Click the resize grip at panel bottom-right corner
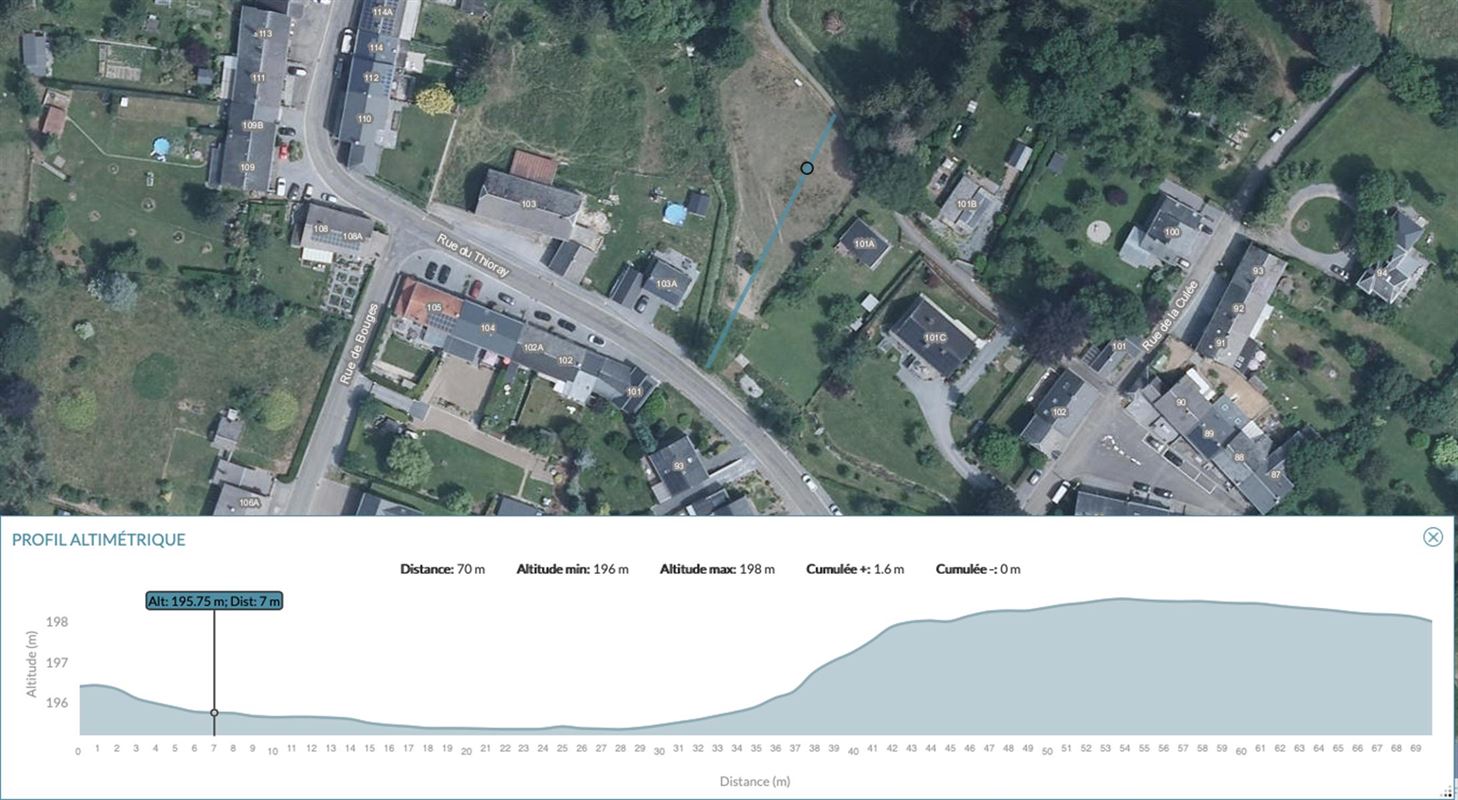This screenshot has width=1458, height=800. click(1450, 792)
